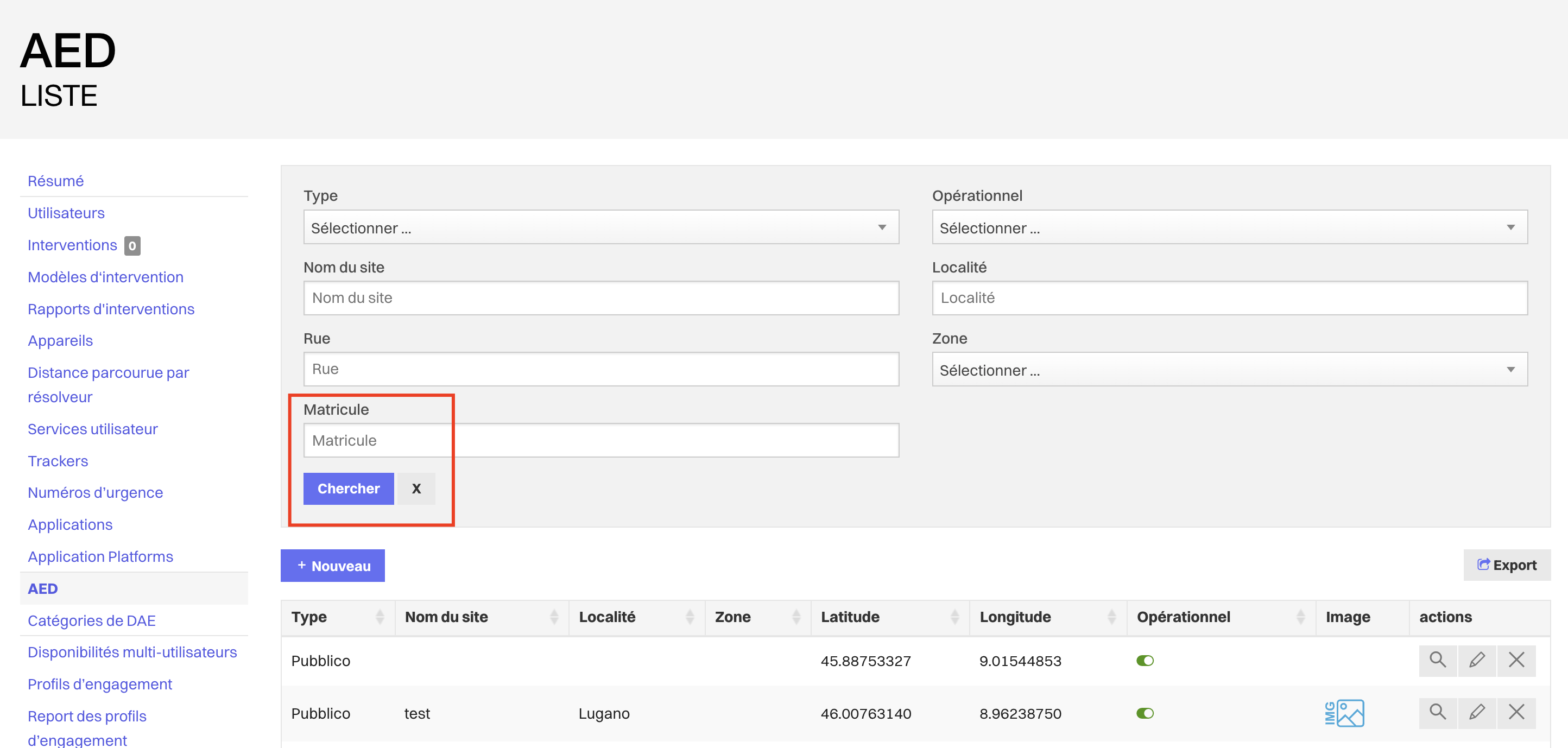Open Catégories de DAE menu item
The height and width of the screenshot is (748, 1568).
coord(91,621)
